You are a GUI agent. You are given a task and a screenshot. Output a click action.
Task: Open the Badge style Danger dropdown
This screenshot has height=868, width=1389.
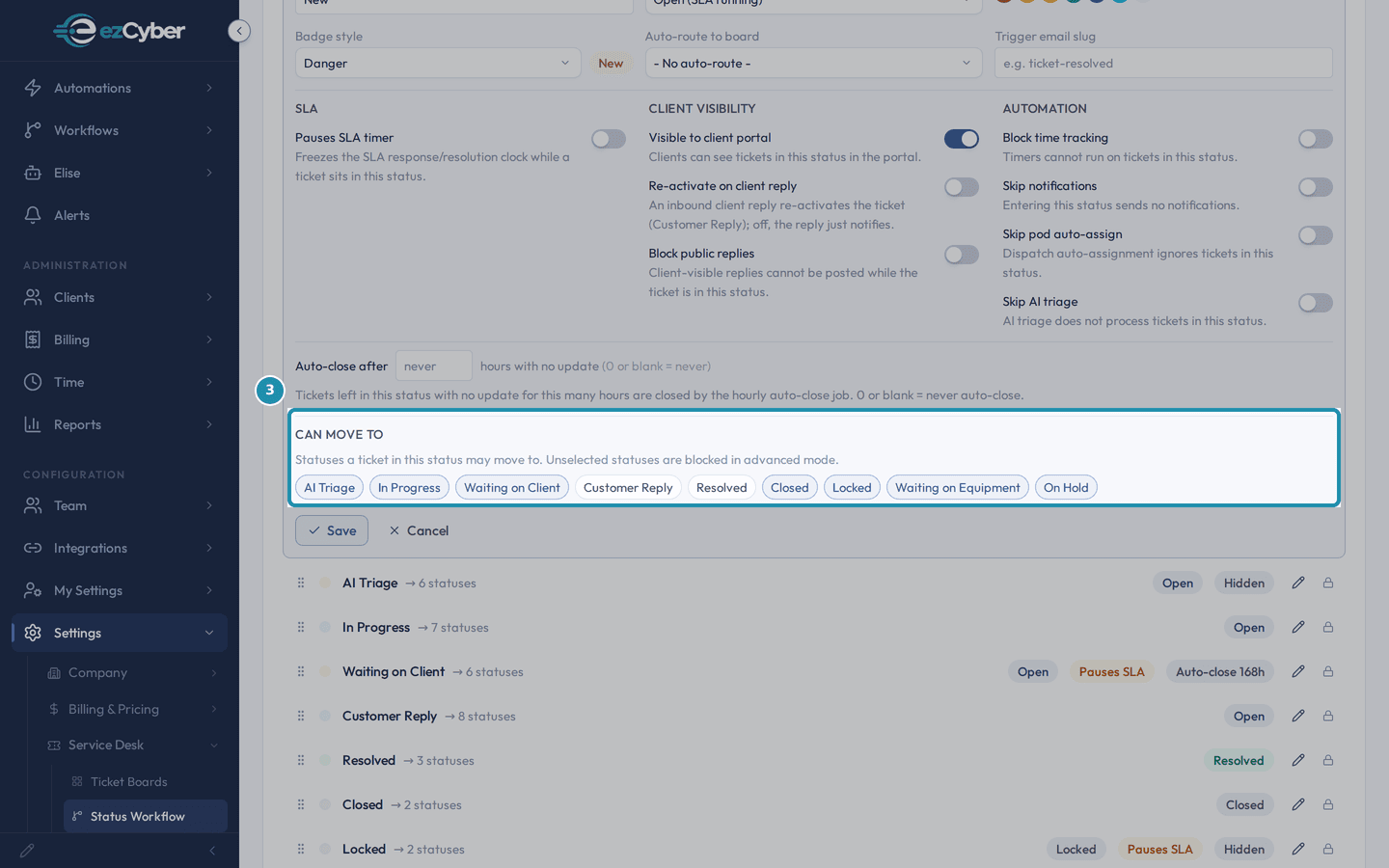[438, 63]
